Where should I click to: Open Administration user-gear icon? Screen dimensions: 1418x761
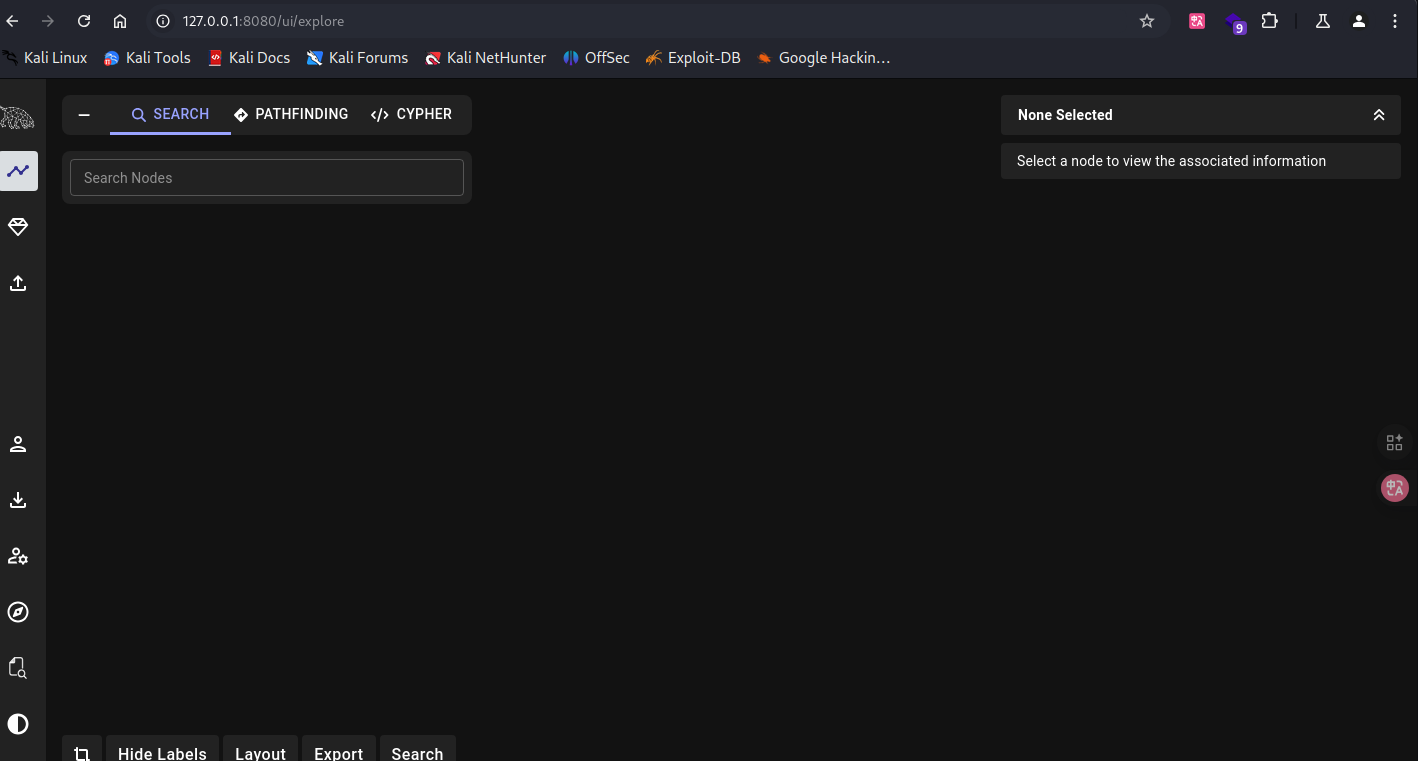coord(18,556)
